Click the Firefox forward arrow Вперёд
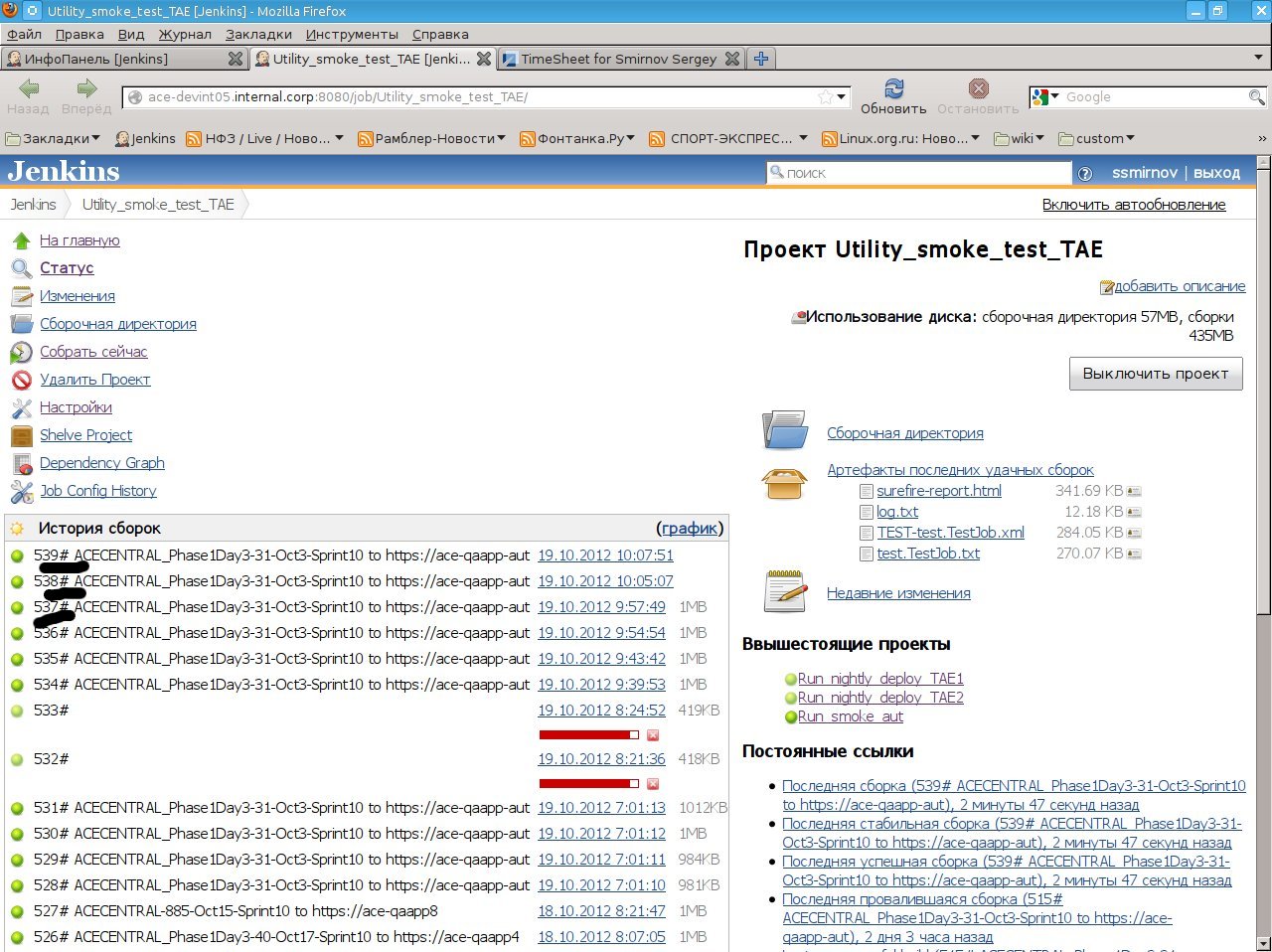Image resolution: width=1272 pixels, height=952 pixels. [86, 96]
